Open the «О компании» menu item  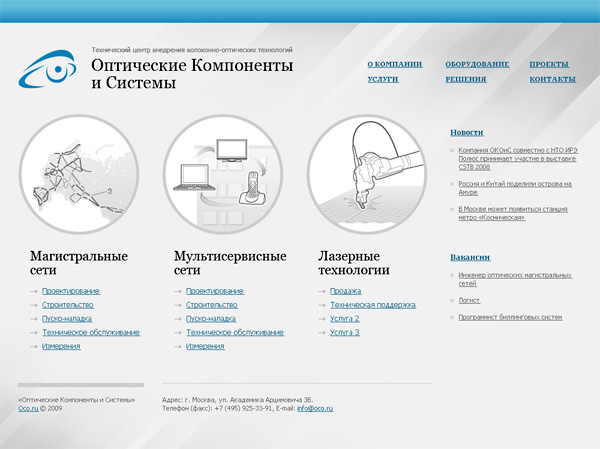(x=394, y=64)
